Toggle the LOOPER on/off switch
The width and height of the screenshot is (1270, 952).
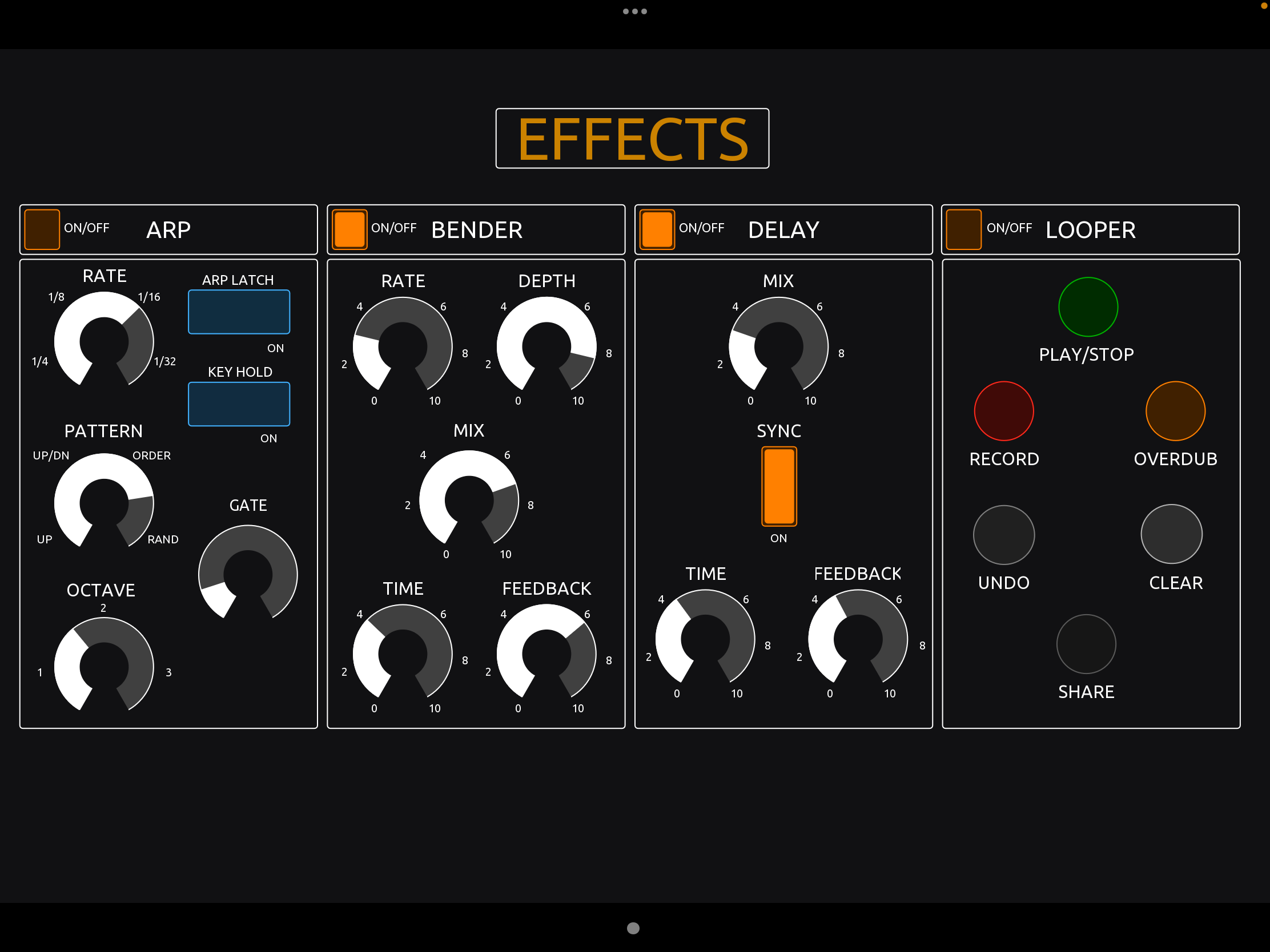click(963, 229)
